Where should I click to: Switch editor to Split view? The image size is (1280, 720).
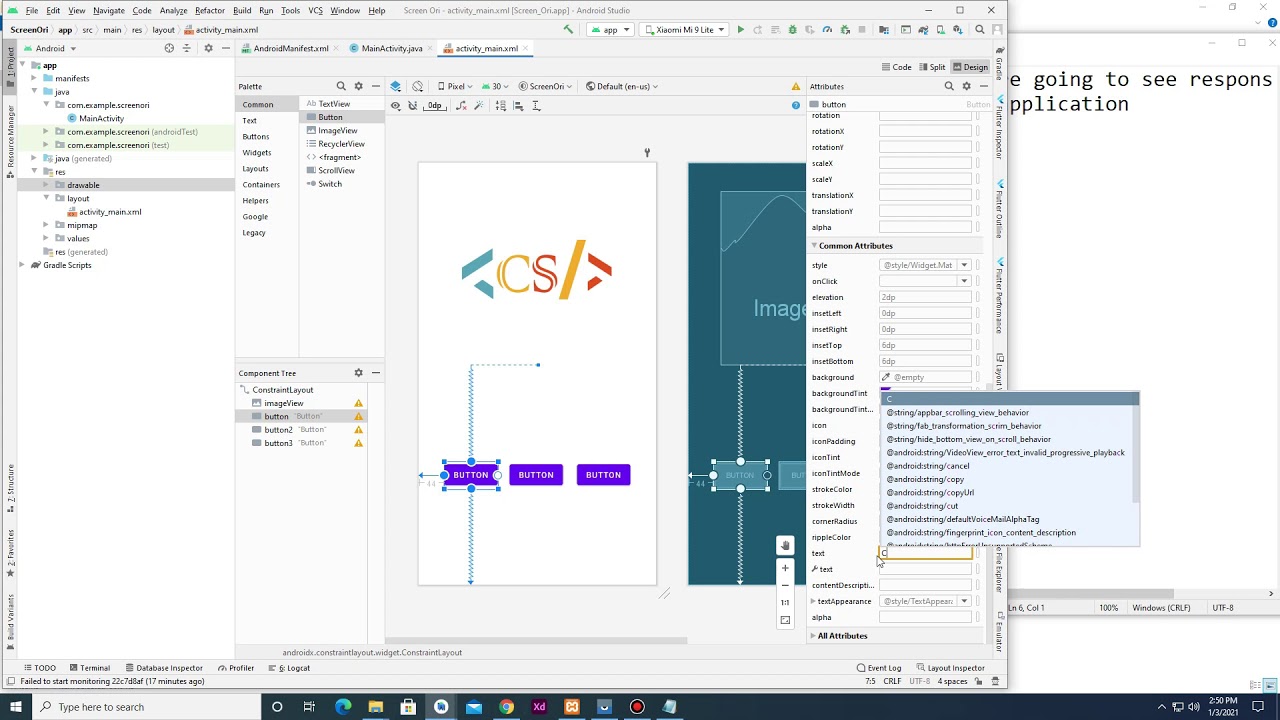[x=931, y=67]
